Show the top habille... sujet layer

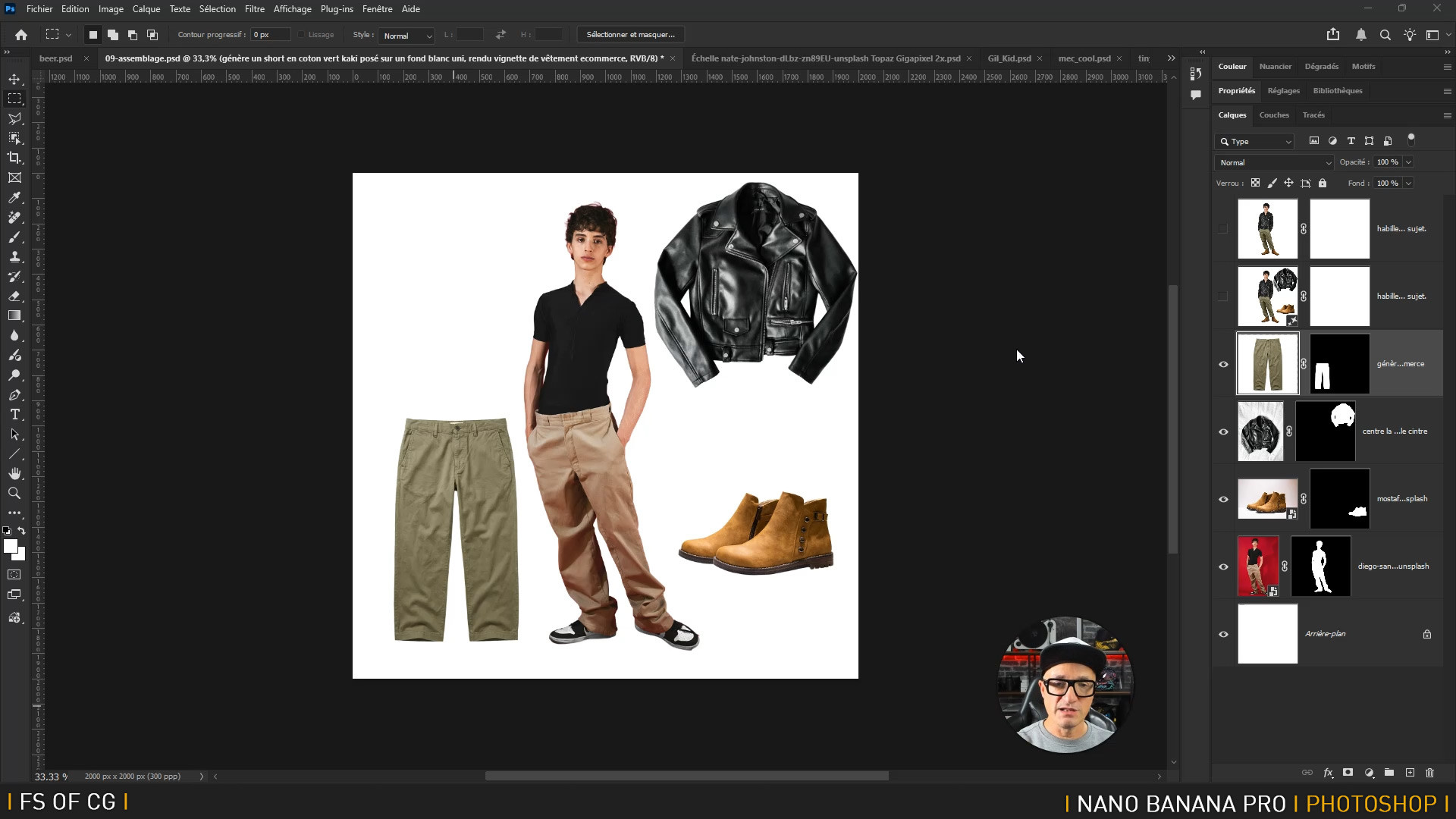point(1223,229)
